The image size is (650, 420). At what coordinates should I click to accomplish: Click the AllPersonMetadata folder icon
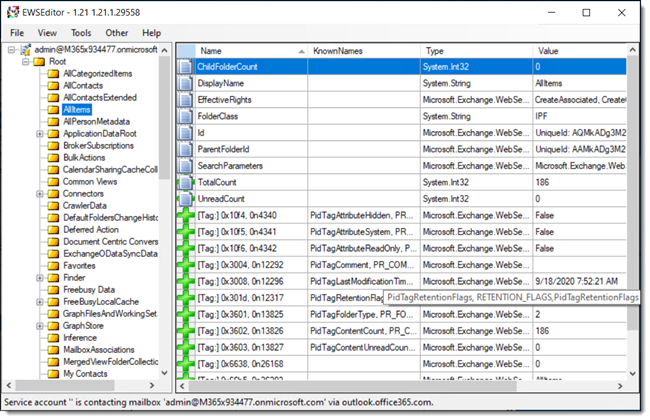click(53, 122)
